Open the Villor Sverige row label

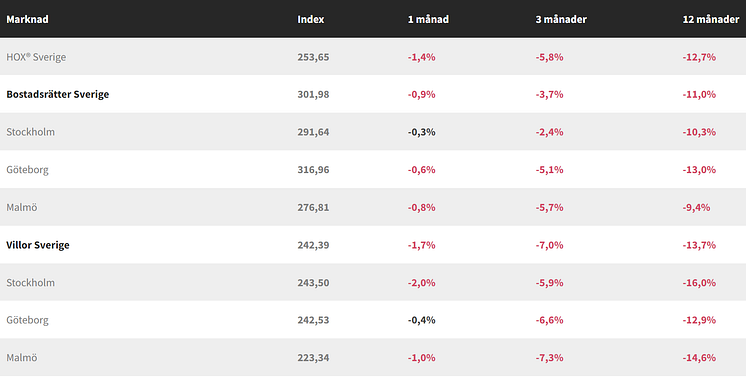tap(38, 245)
